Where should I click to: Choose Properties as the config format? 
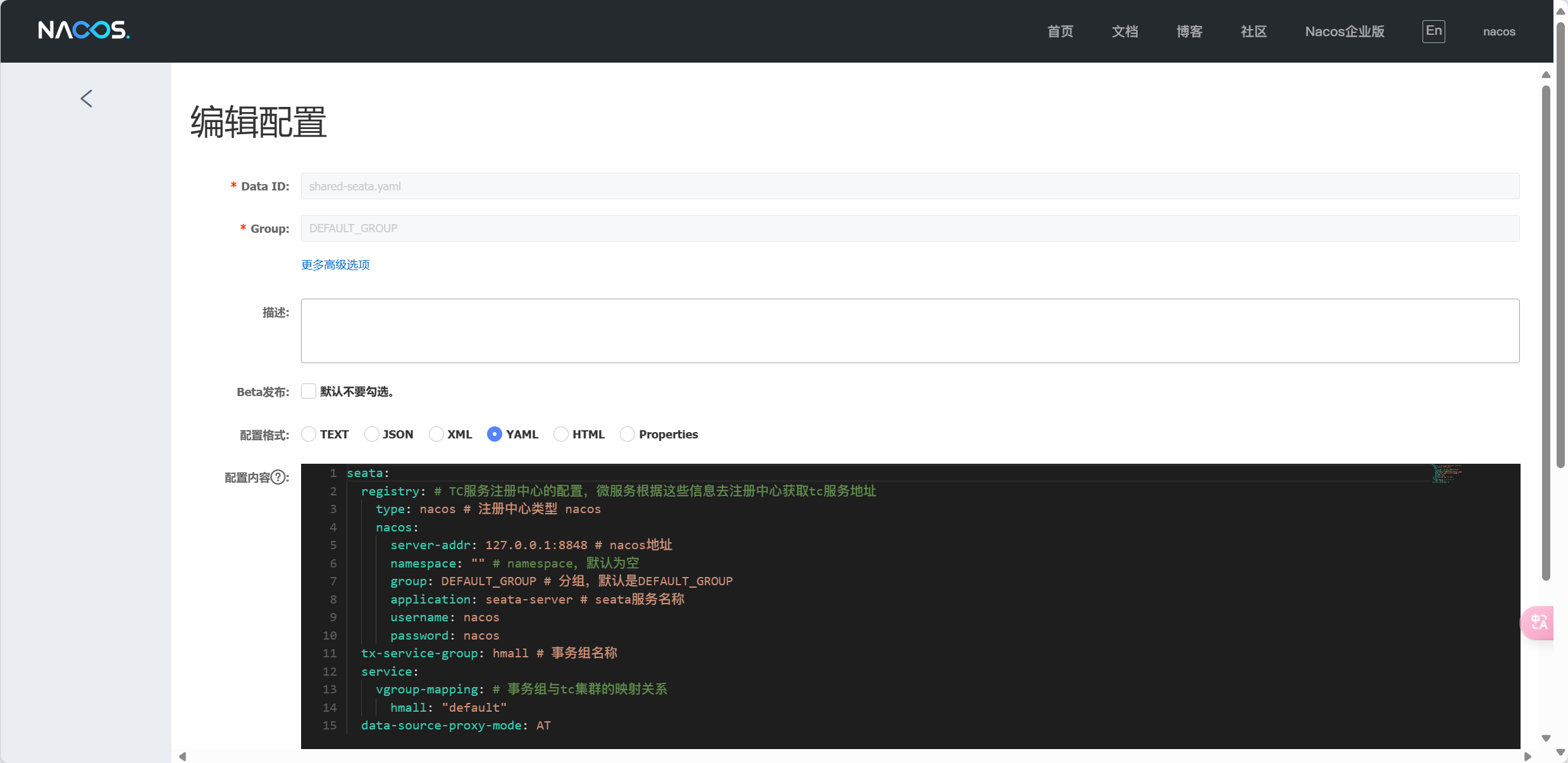[x=627, y=434]
